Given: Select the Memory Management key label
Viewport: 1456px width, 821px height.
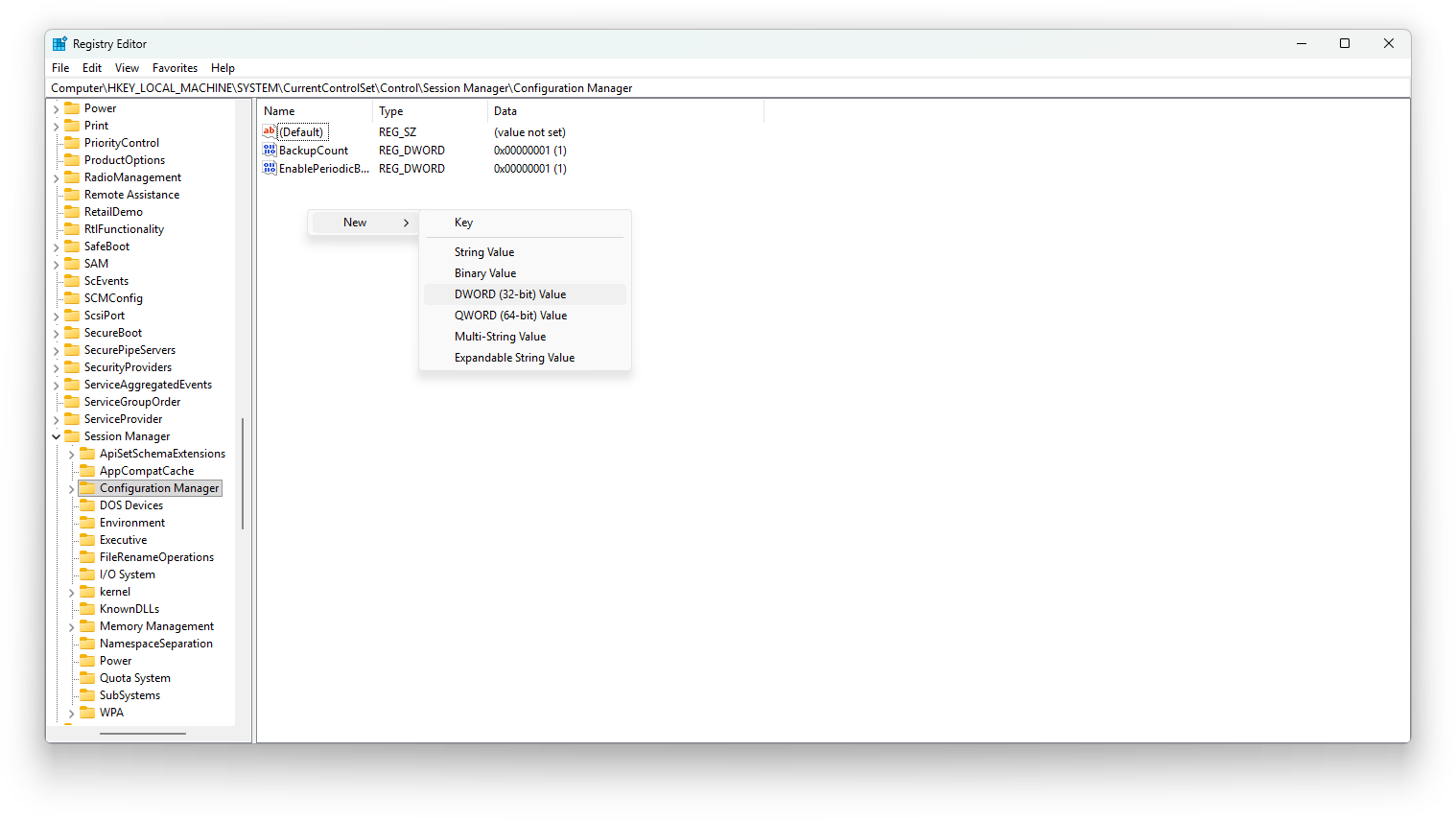Looking at the screenshot, I should (156, 626).
